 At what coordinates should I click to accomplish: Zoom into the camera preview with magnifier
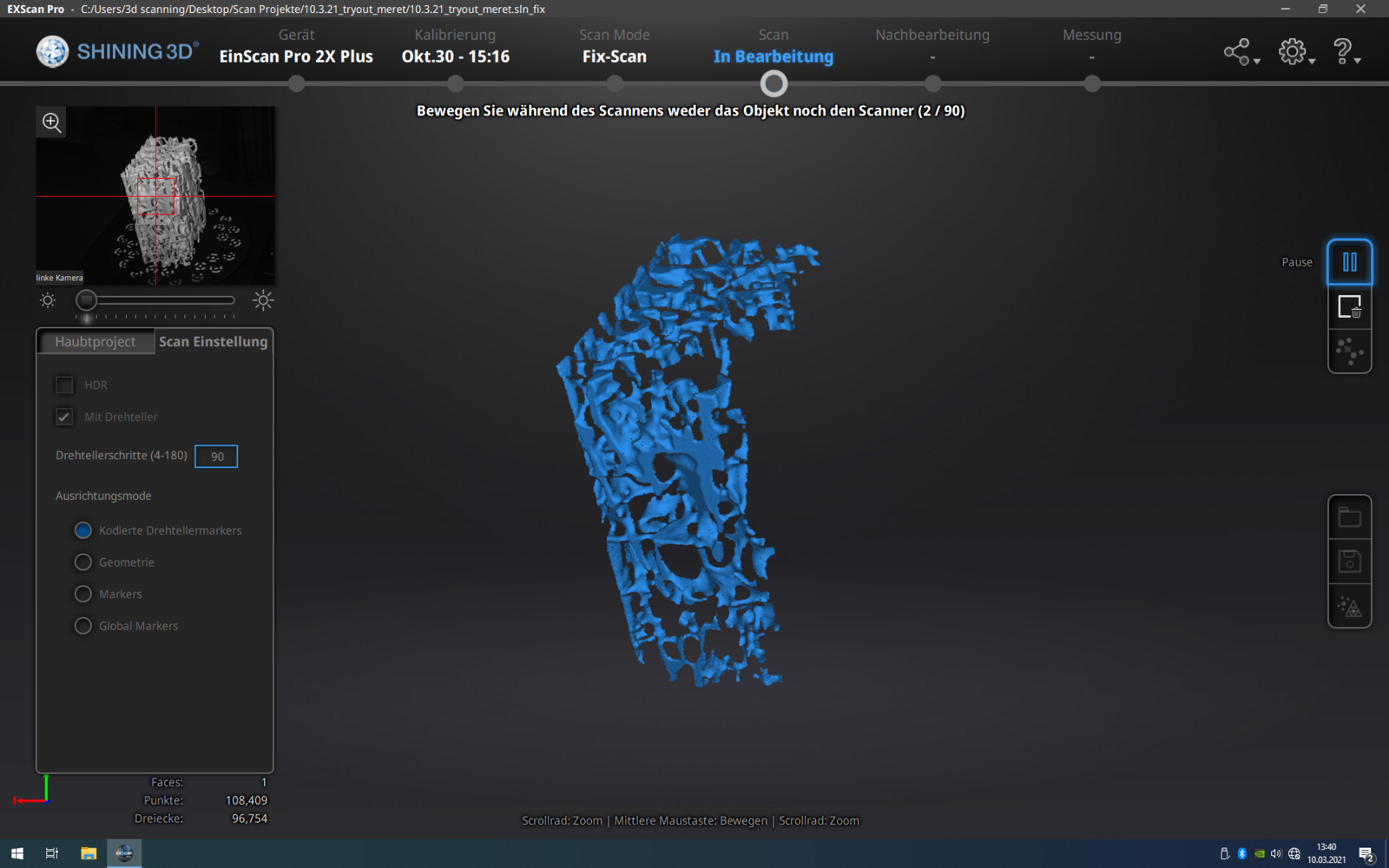[52, 122]
